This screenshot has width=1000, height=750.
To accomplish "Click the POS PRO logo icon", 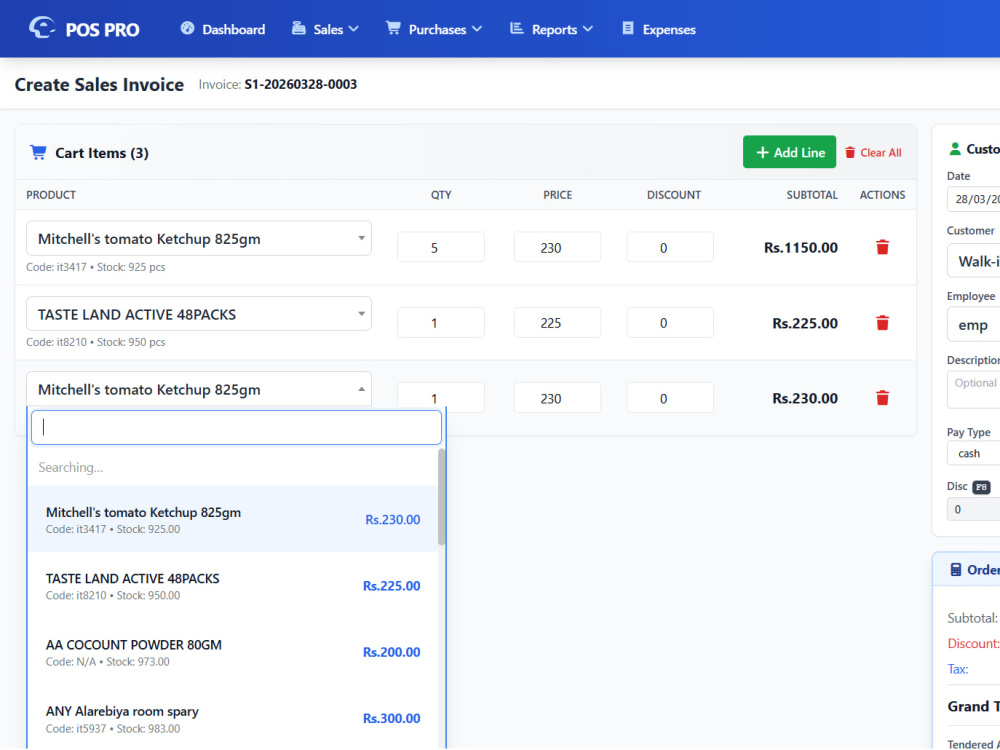I will (42, 28).
